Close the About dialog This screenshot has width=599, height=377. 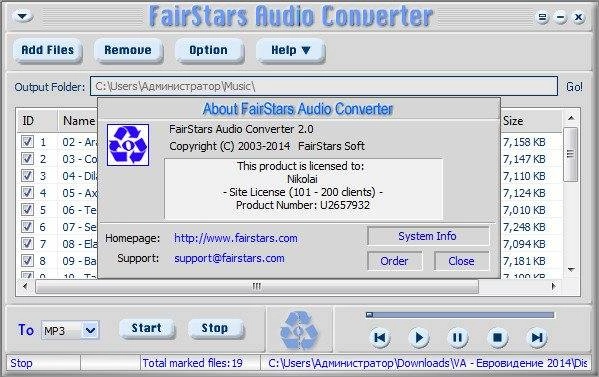coord(461,261)
